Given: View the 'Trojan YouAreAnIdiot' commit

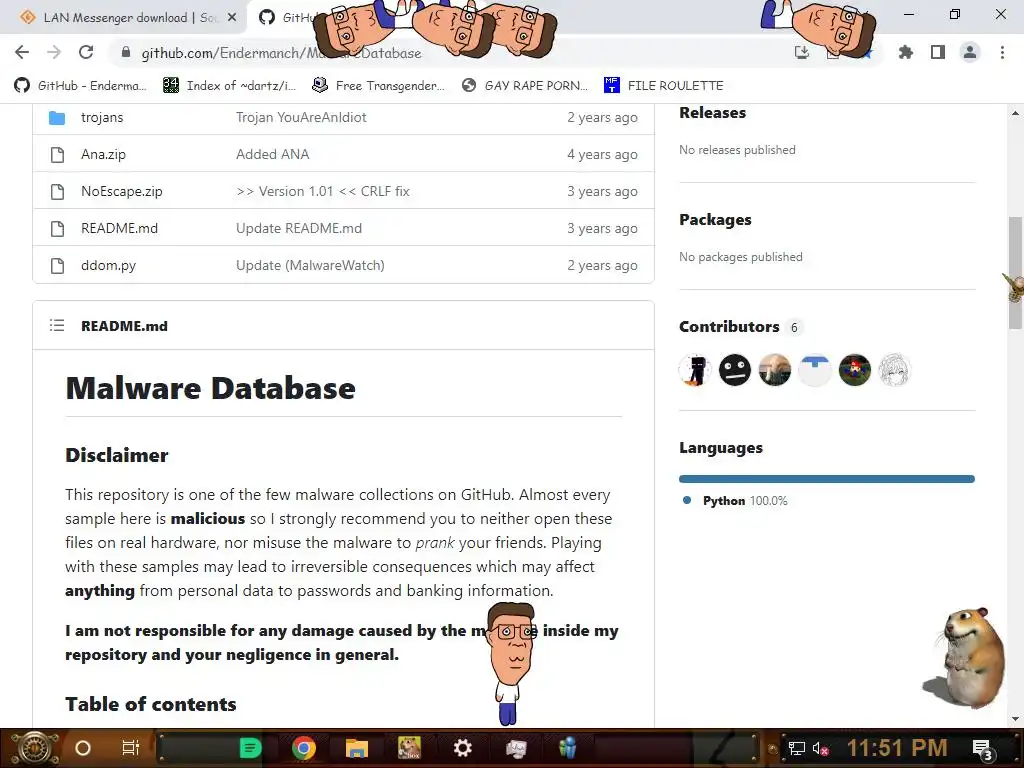Looking at the screenshot, I should point(301,118).
